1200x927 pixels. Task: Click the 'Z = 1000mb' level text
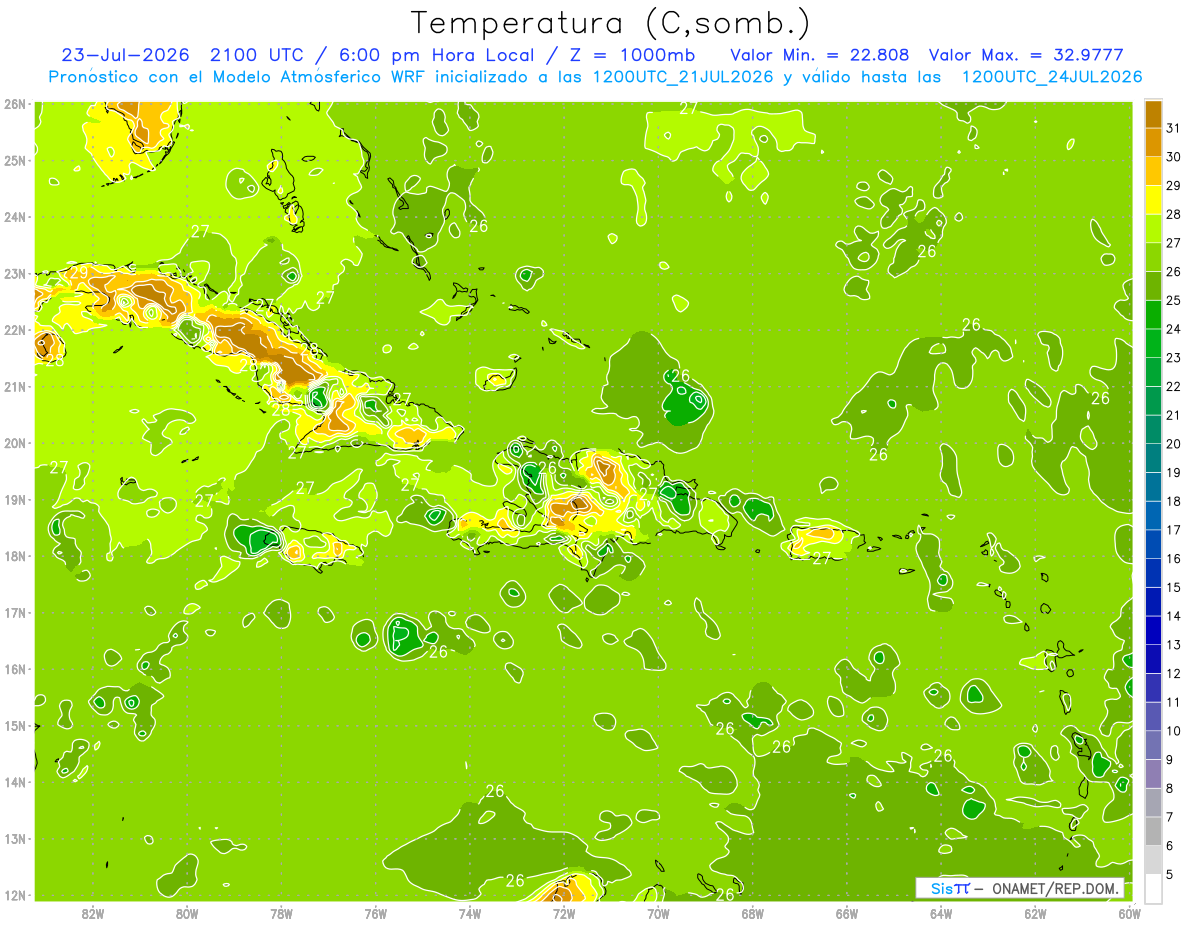[x=633, y=55]
